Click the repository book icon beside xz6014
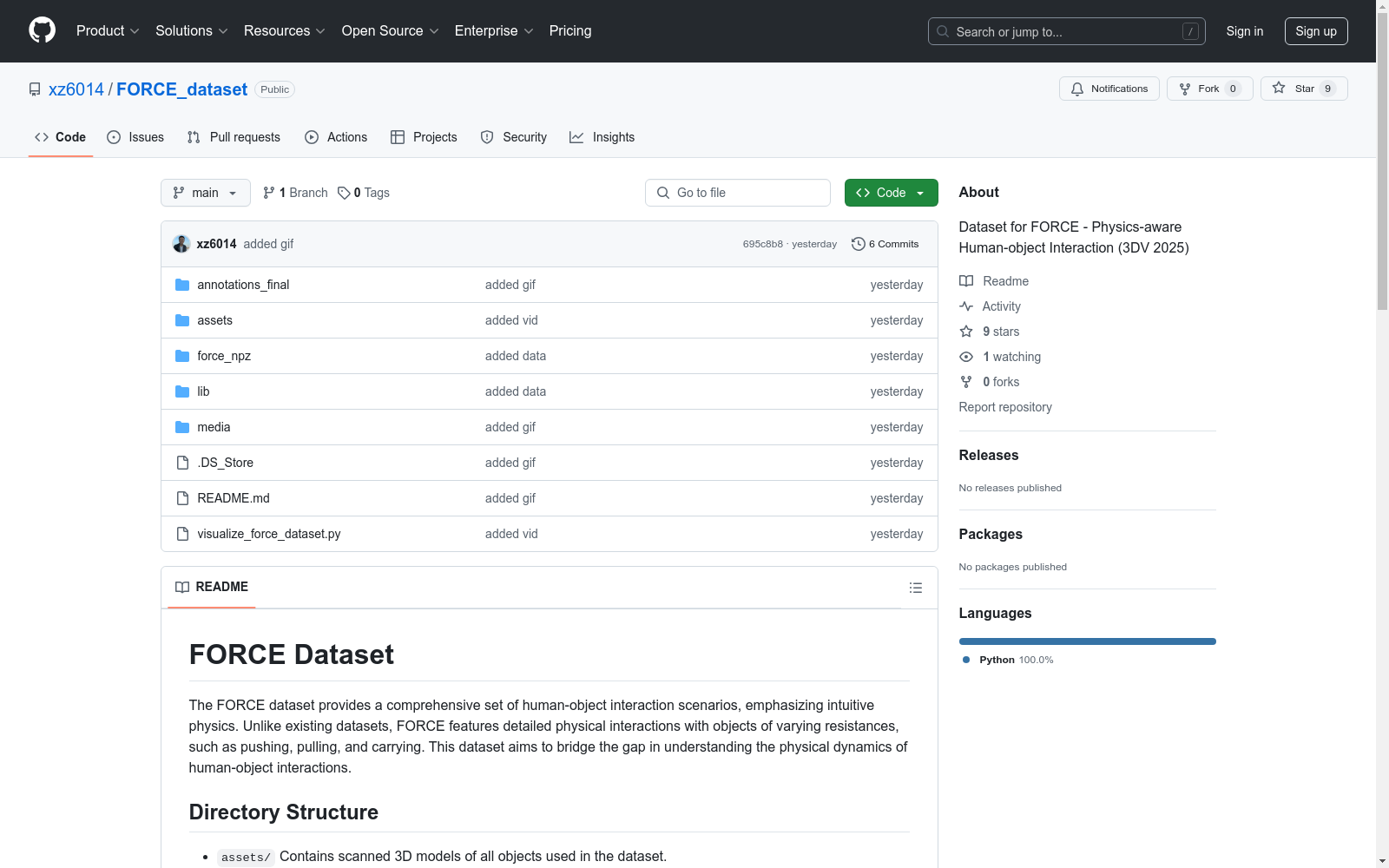Image resolution: width=1389 pixels, height=868 pixels. 35,89
